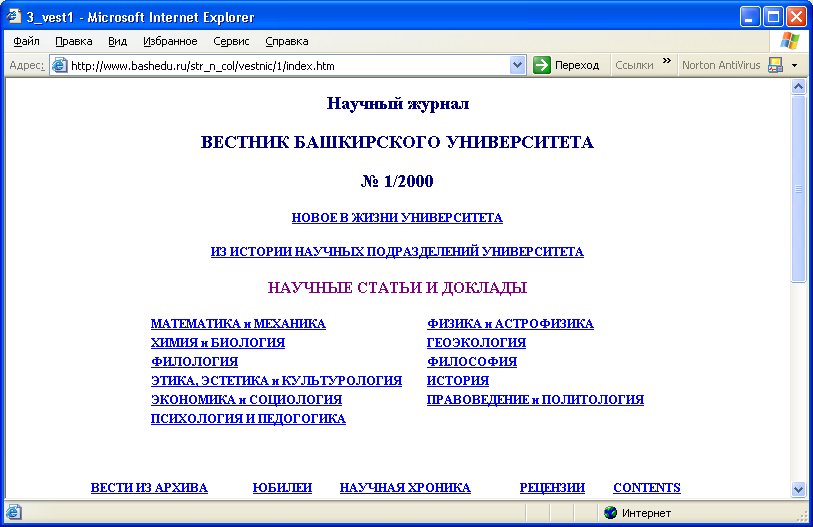Click the Windows flag logo

point(790,41)
